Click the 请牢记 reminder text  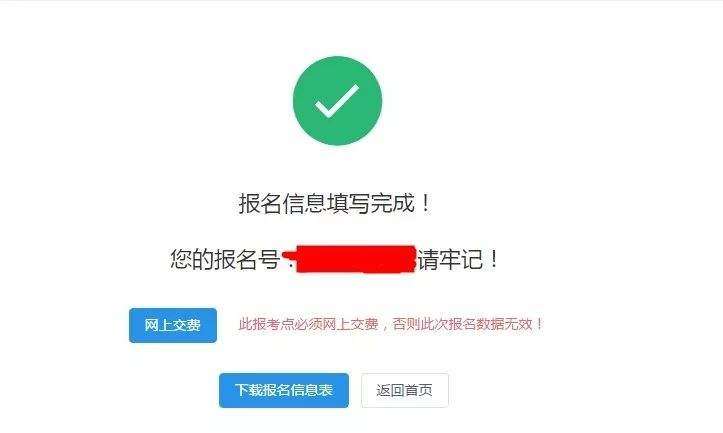[x=450, y=259]
